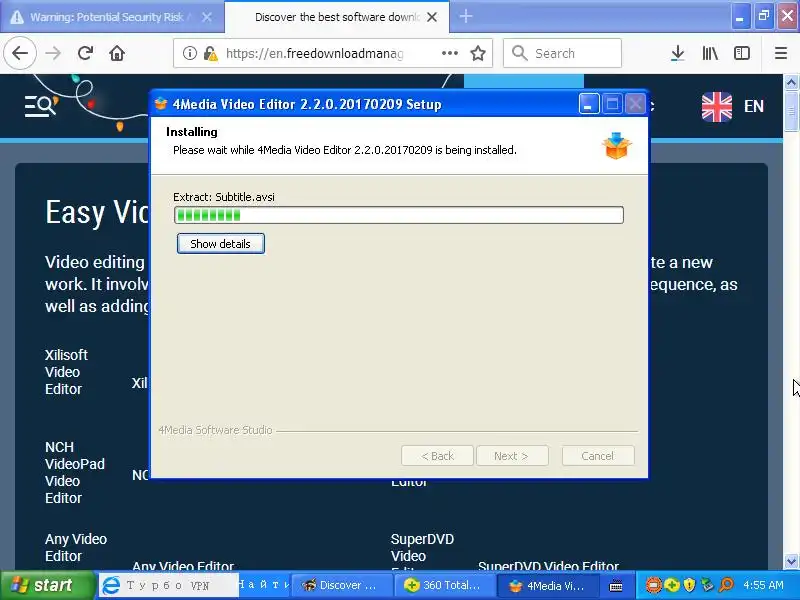Open the Firefox hamburger menu
Viewport: 800px width, 600px height.
point(781,53)
